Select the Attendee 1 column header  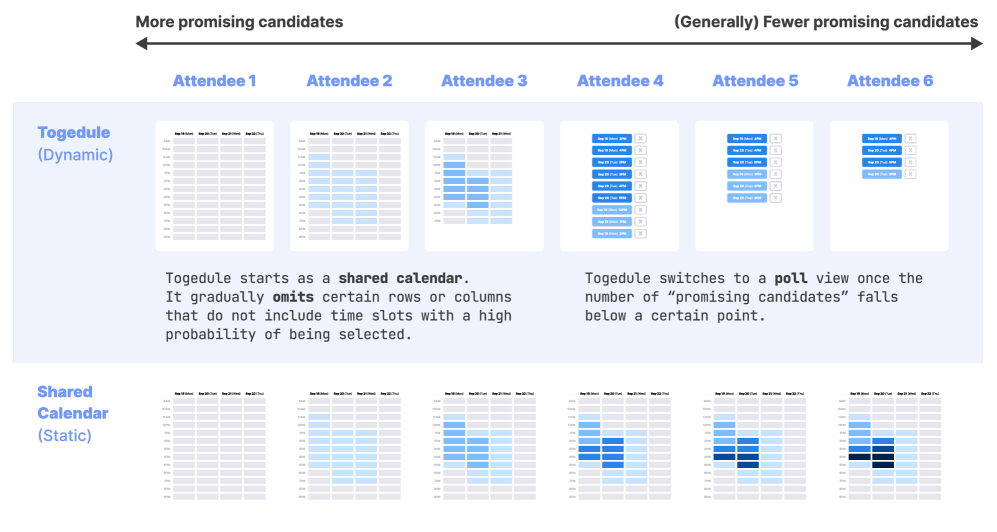[x=214, y=81]
